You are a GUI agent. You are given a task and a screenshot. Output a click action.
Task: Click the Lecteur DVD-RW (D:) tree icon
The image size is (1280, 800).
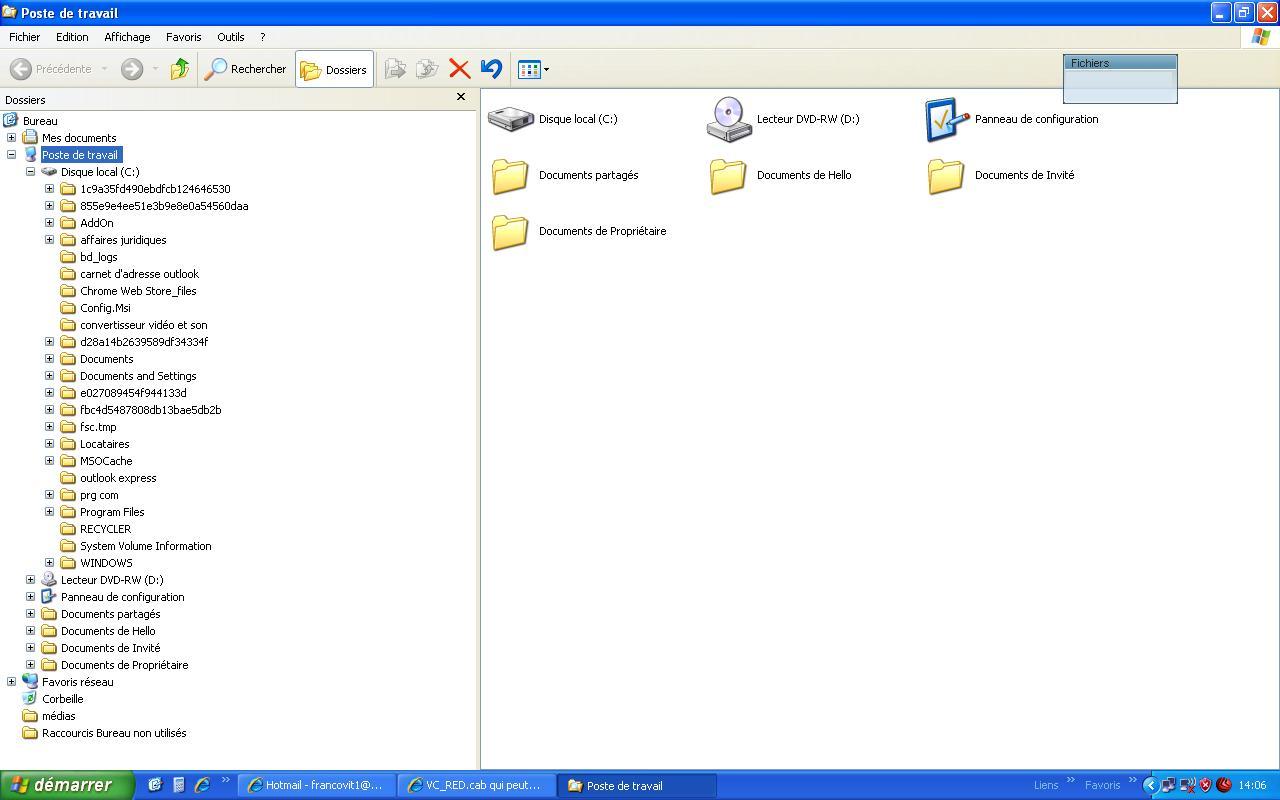click(49, 580)
